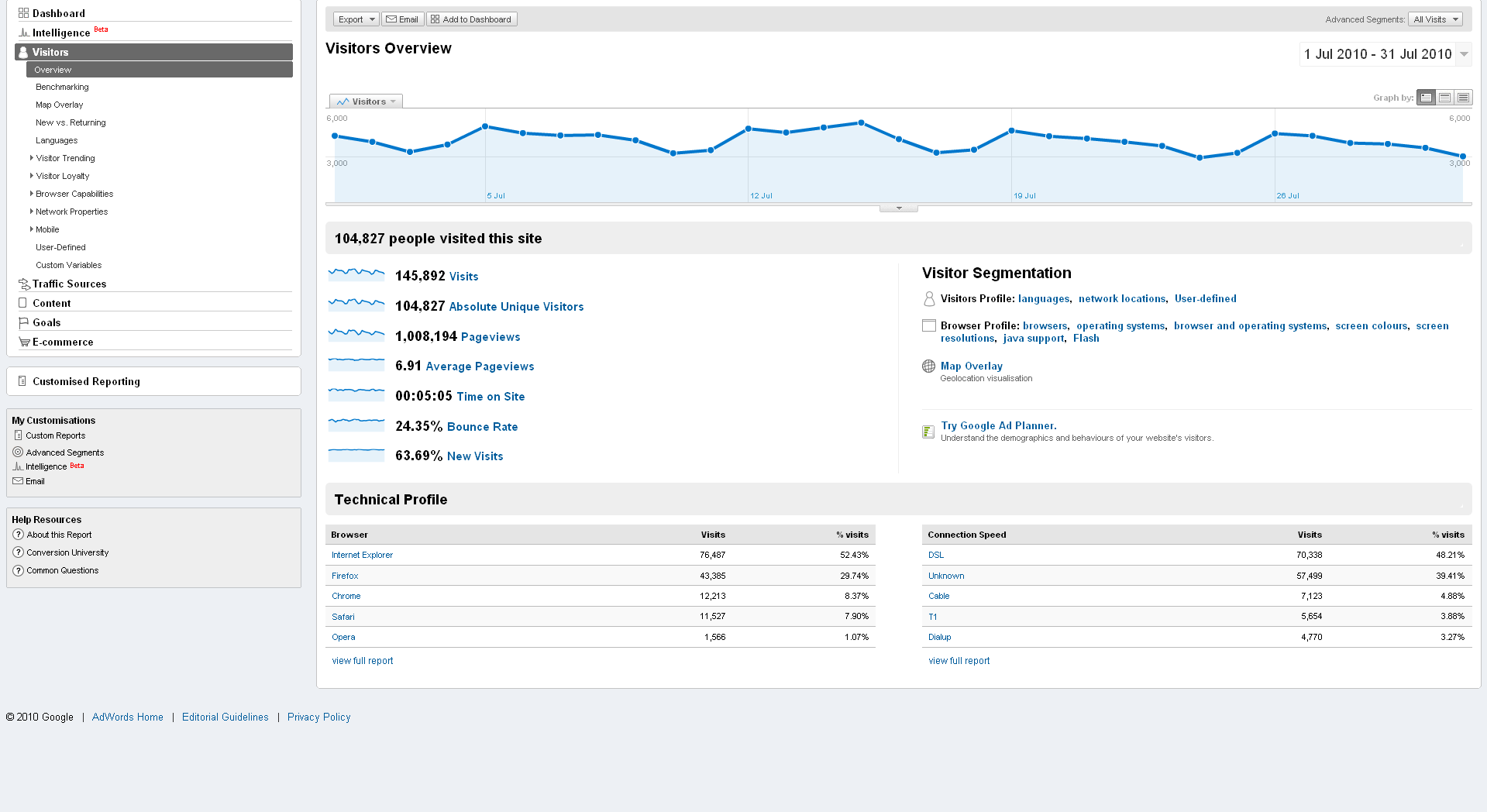Click the 5 Jul data point on graph
This screenshot has width=1487, height=812.
tap(485, 126)
